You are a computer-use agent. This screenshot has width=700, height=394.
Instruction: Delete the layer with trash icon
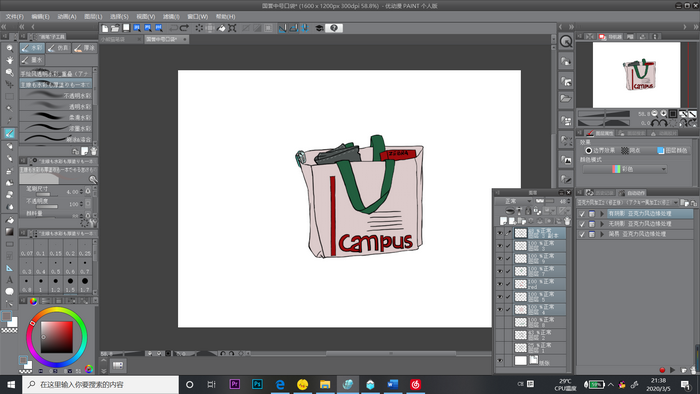(x=567, y=221)
